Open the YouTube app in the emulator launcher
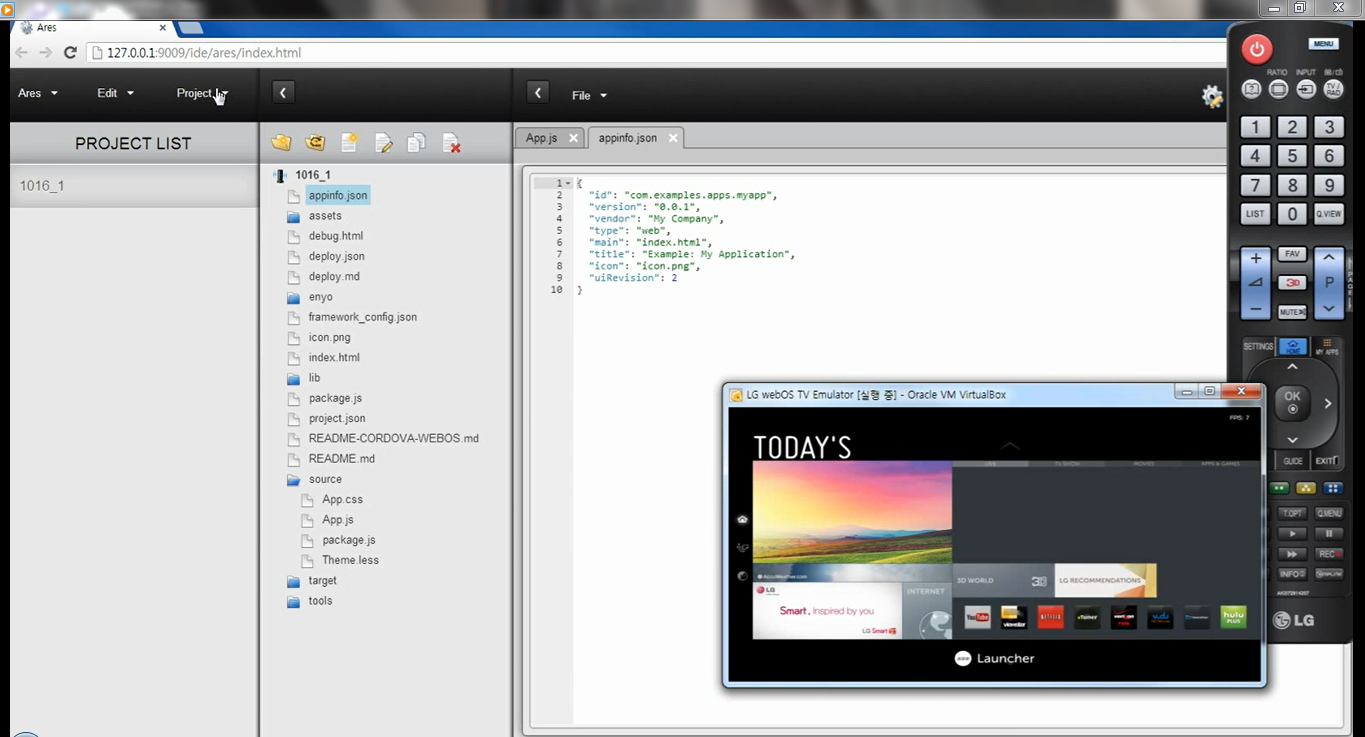 point(977,618)
